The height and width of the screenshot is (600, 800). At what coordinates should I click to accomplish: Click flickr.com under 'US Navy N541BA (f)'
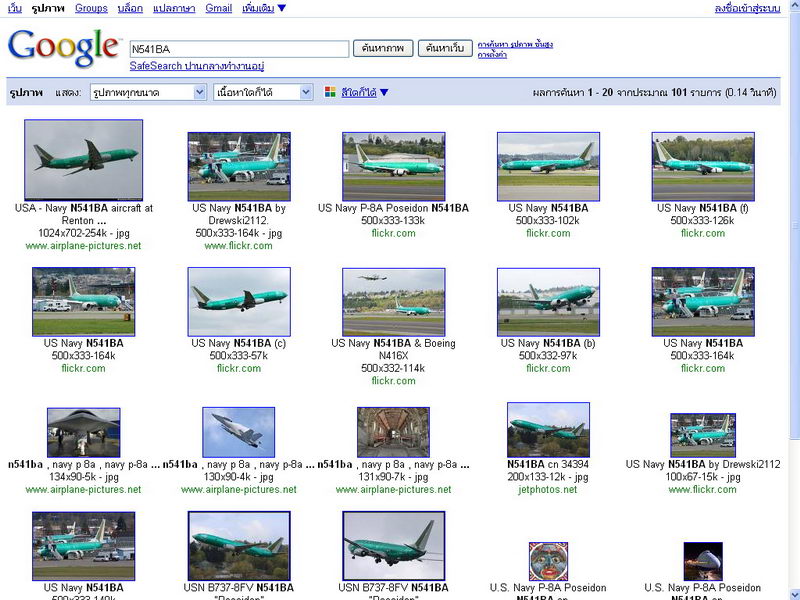(x=703, y=233)
